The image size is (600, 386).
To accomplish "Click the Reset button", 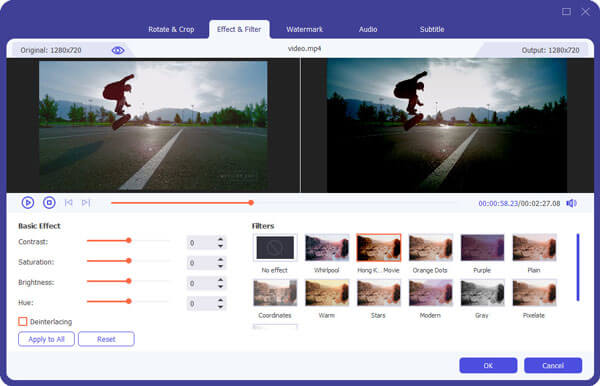I will tap(106, 339).
